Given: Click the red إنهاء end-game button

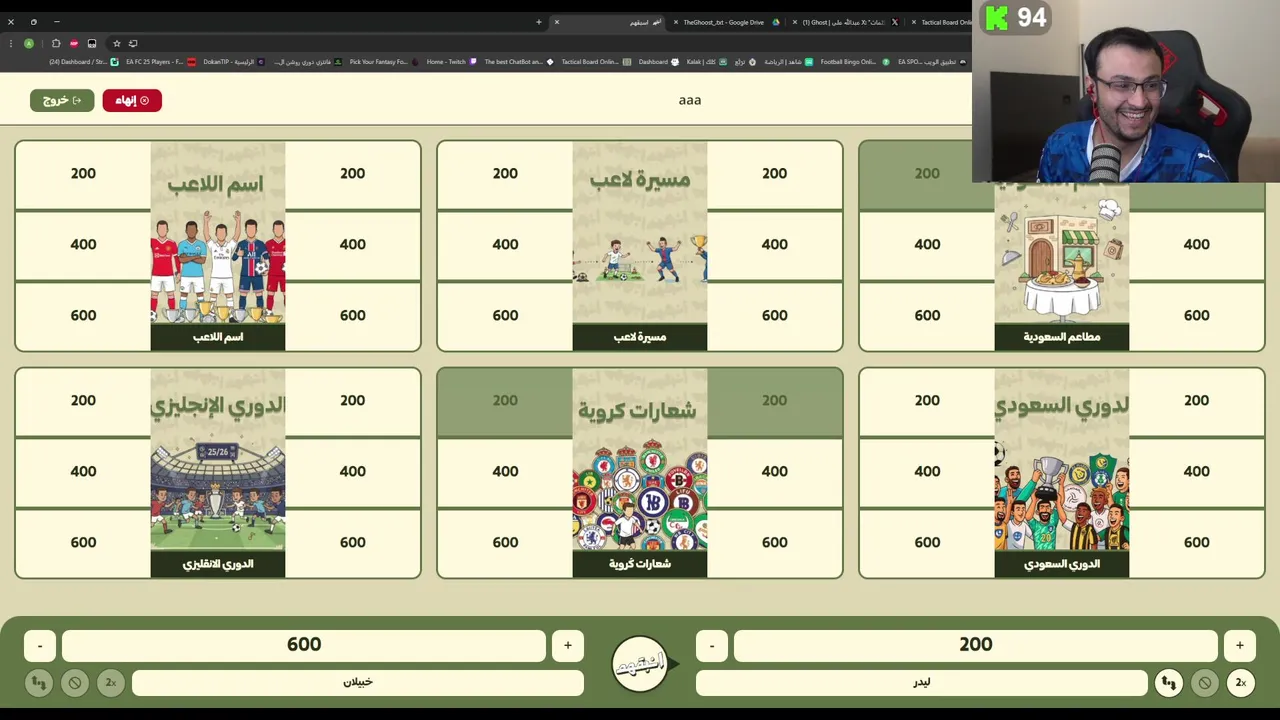Looking at the screenshot, I should coord(132,100).
